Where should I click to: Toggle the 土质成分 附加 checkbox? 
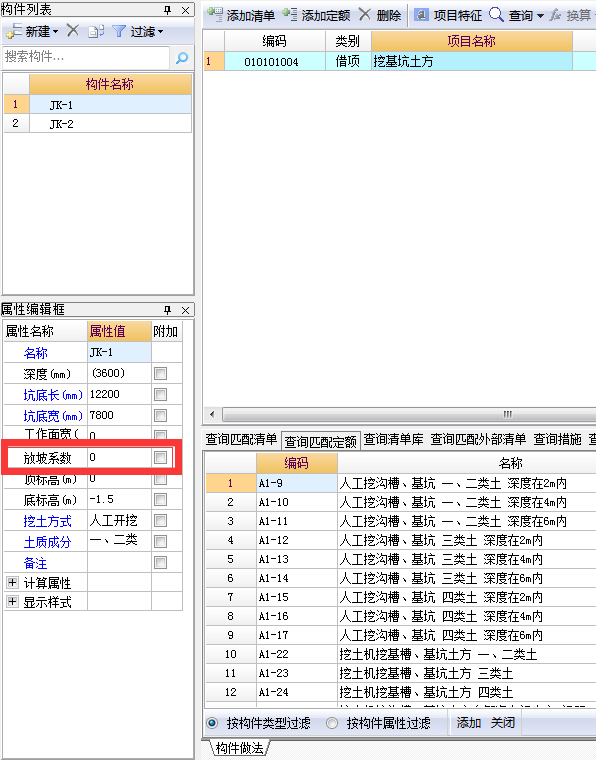(x=160, y=541)
